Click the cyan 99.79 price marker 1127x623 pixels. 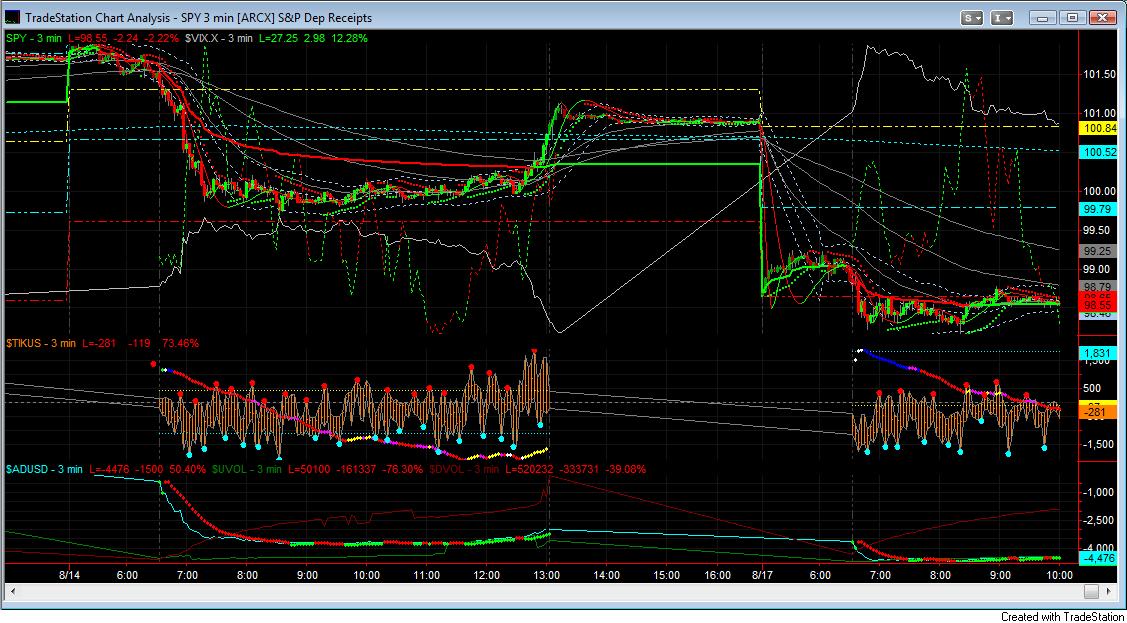click(x=1097, y=209)
